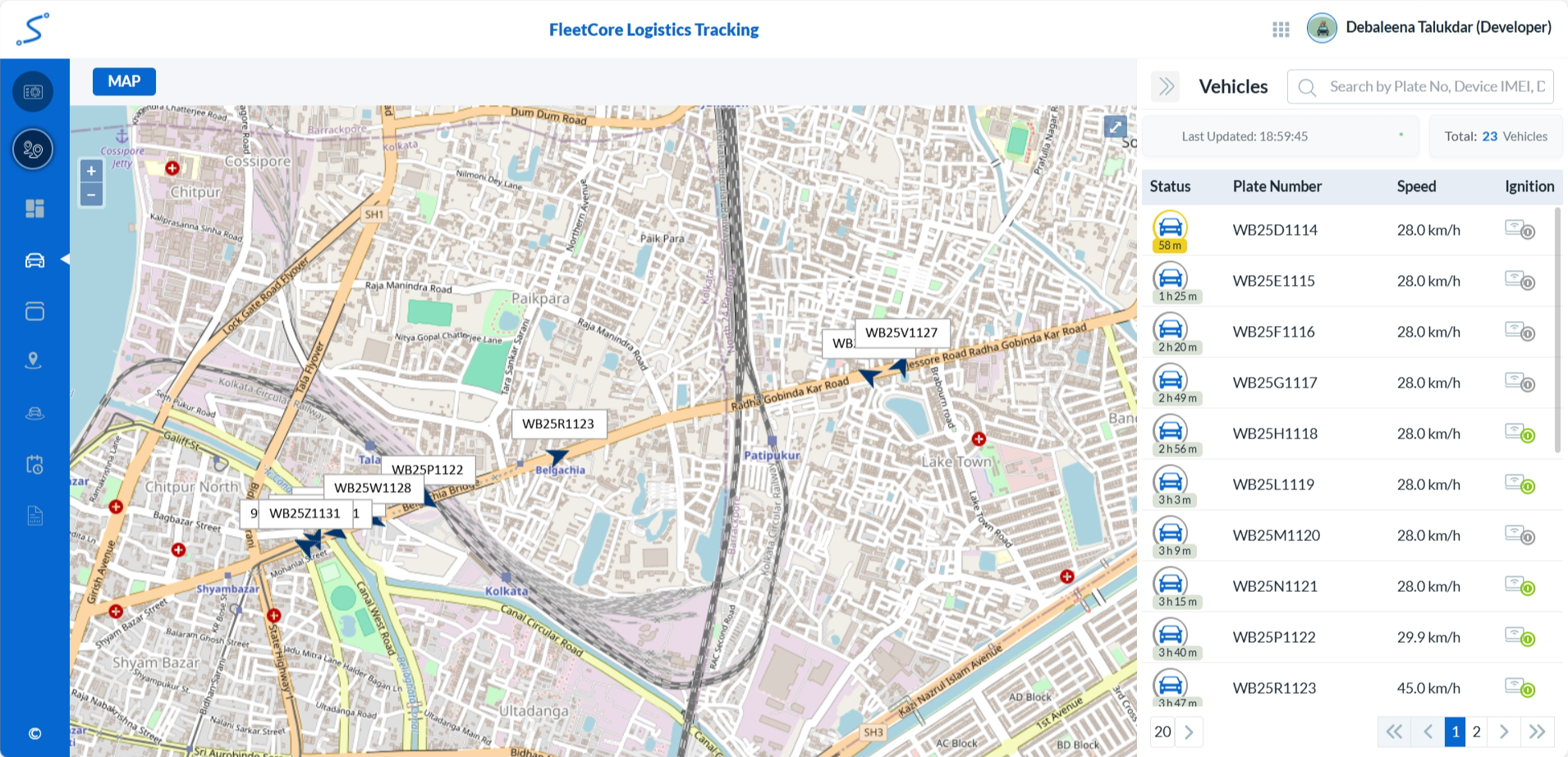Image resolution: width=1568 pixels, height=757 pixels.
Task: Open the apps grid next to the profile
Action: (x=1280, y=29)
